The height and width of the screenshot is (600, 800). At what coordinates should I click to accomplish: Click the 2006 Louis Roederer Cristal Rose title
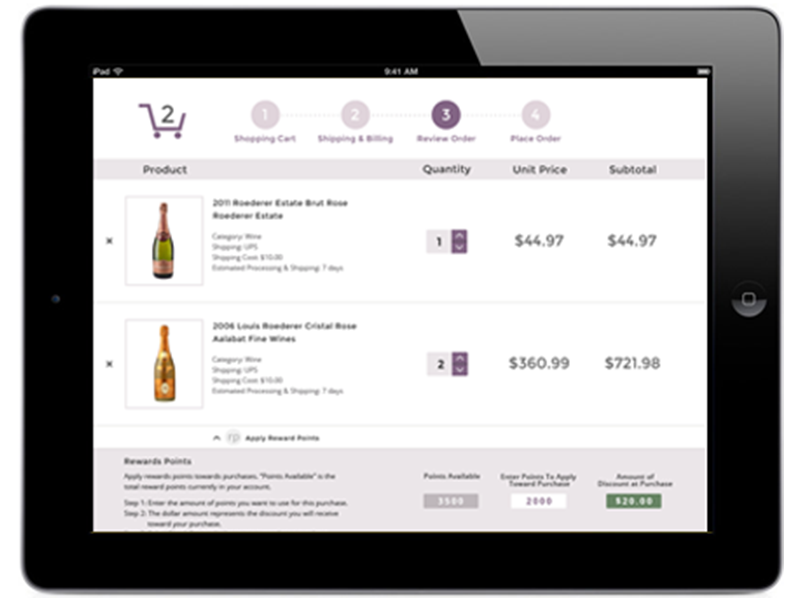point(284,326)
